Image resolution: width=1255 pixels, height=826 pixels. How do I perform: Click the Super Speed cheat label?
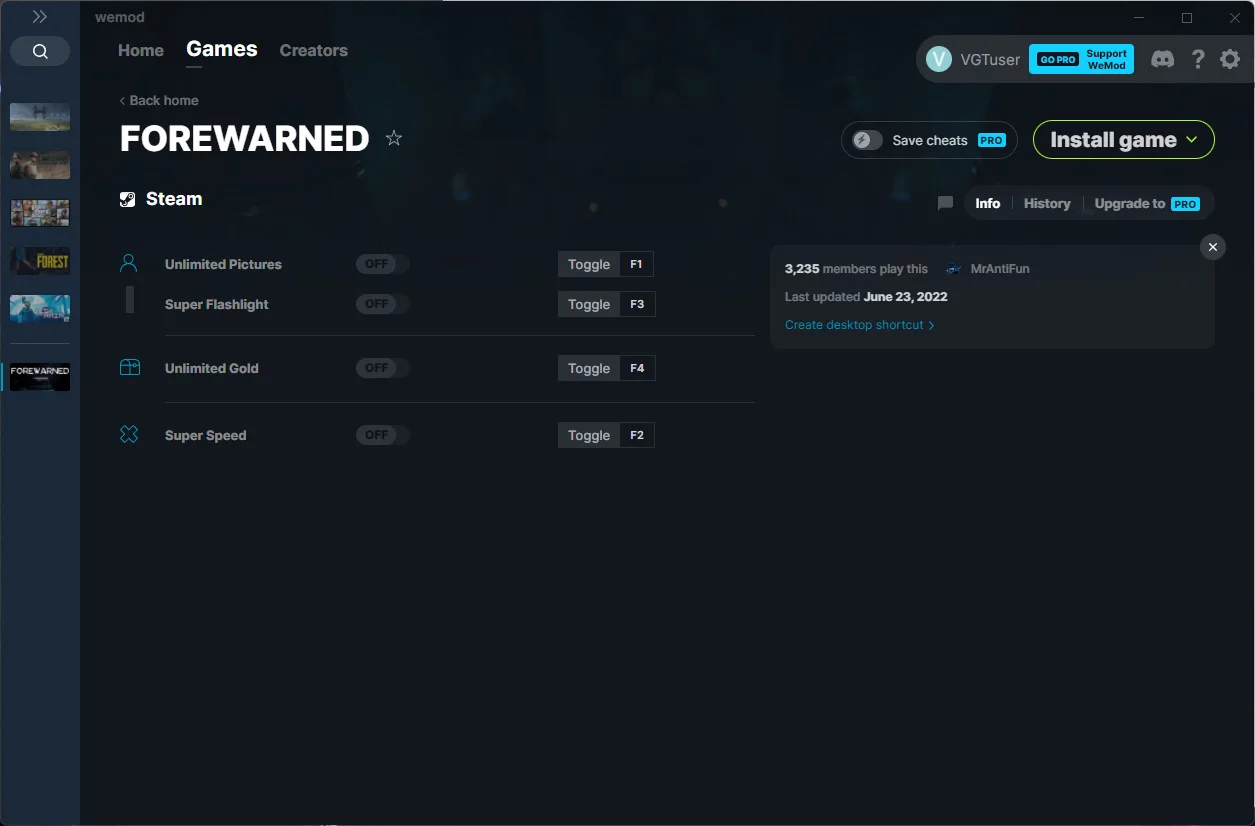(x=206, y=435)
